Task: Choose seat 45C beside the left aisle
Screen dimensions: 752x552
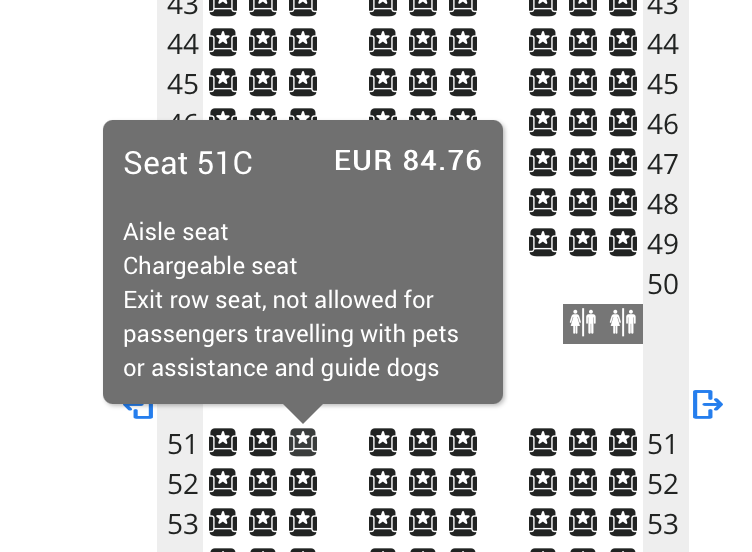Action: tap(302, 83)
